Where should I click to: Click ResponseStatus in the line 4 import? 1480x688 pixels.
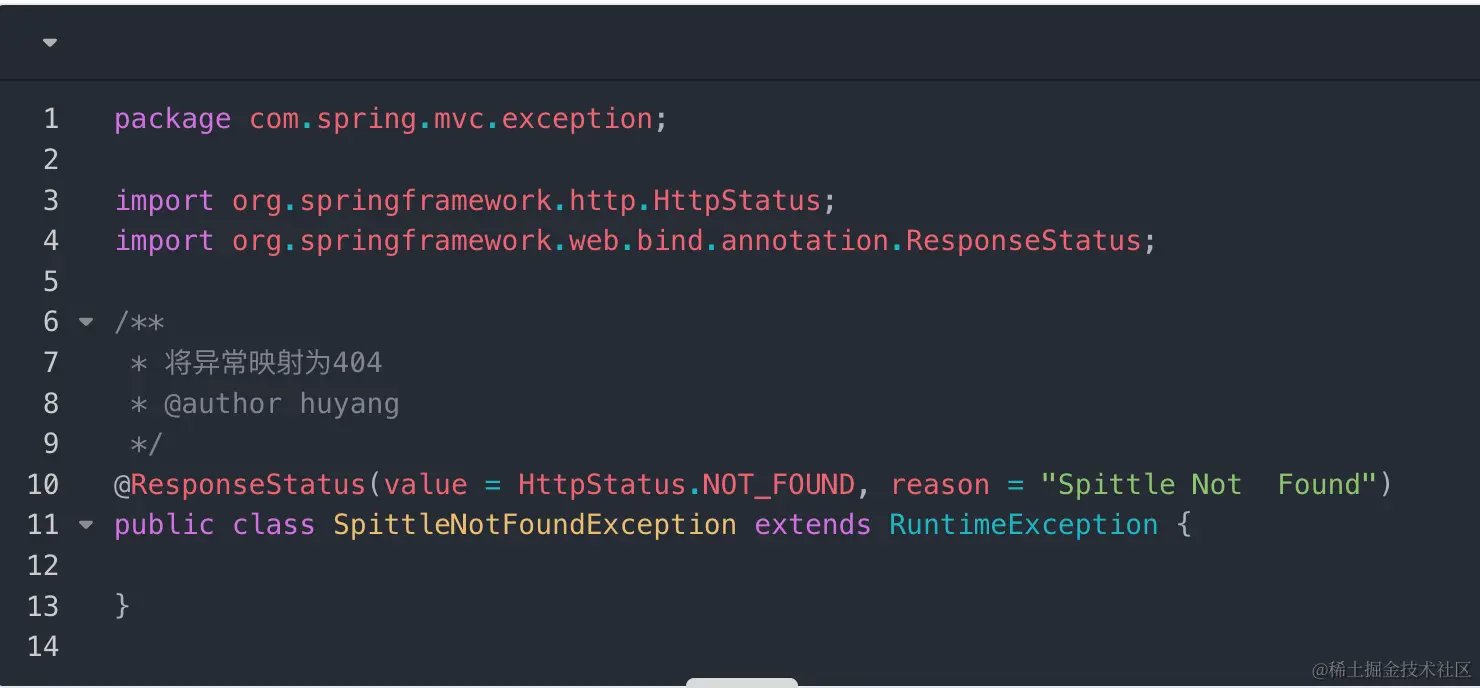tap(1022, 241)
